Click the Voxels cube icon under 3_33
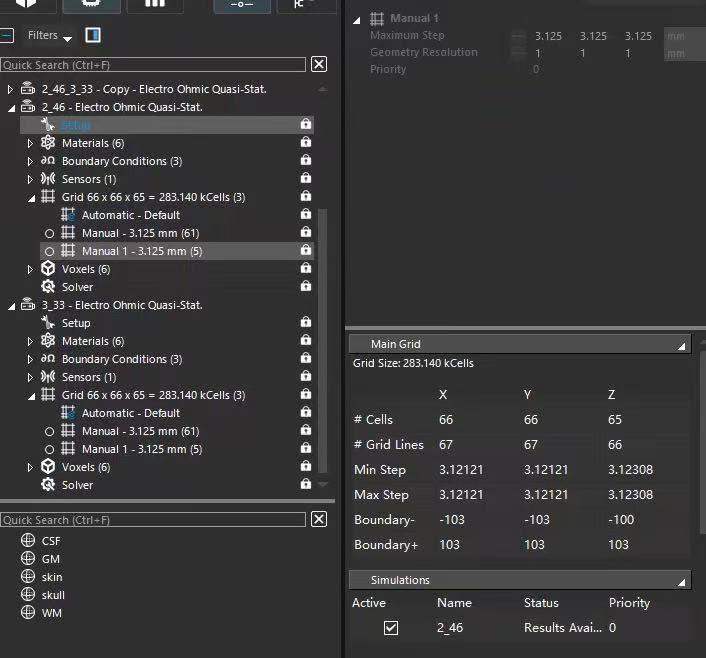 coord(48,467)
